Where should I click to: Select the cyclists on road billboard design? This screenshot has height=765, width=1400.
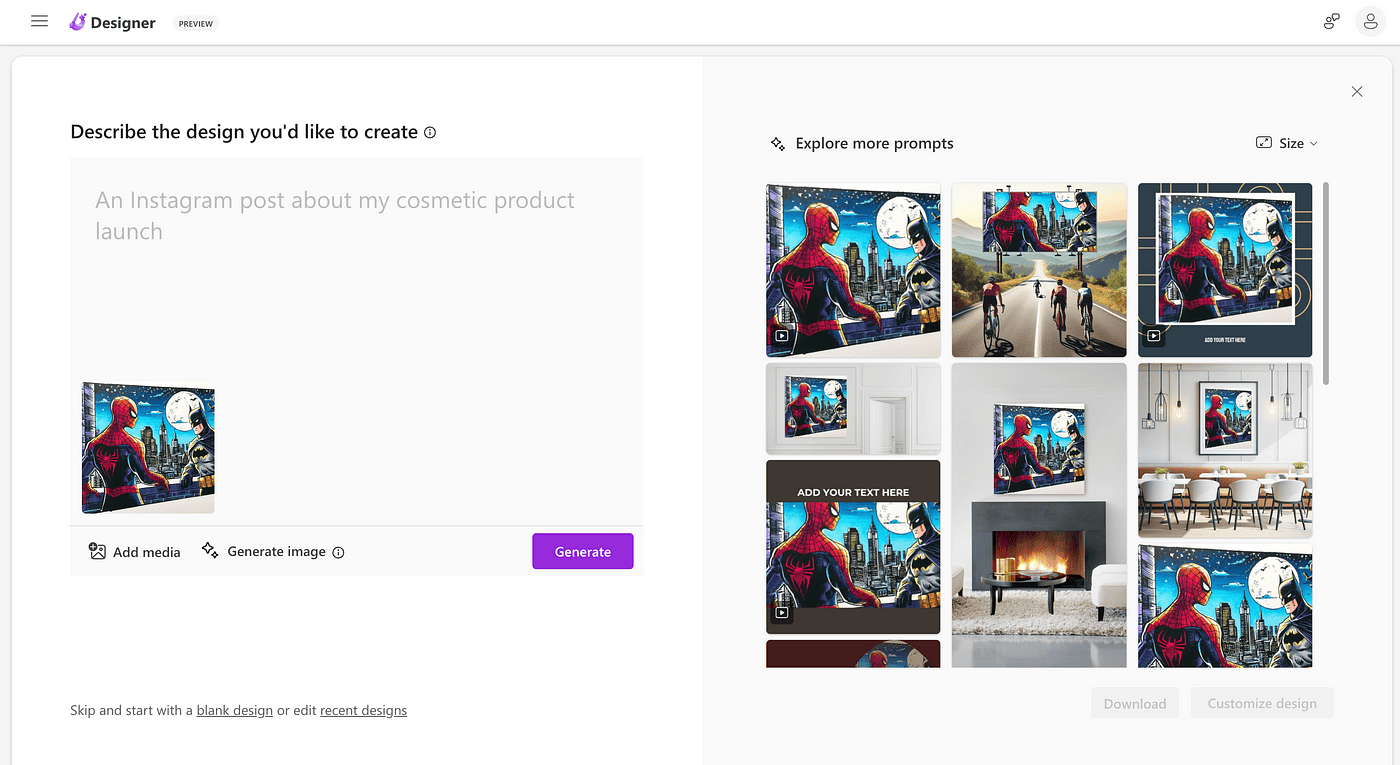[x=1039, y=270]
